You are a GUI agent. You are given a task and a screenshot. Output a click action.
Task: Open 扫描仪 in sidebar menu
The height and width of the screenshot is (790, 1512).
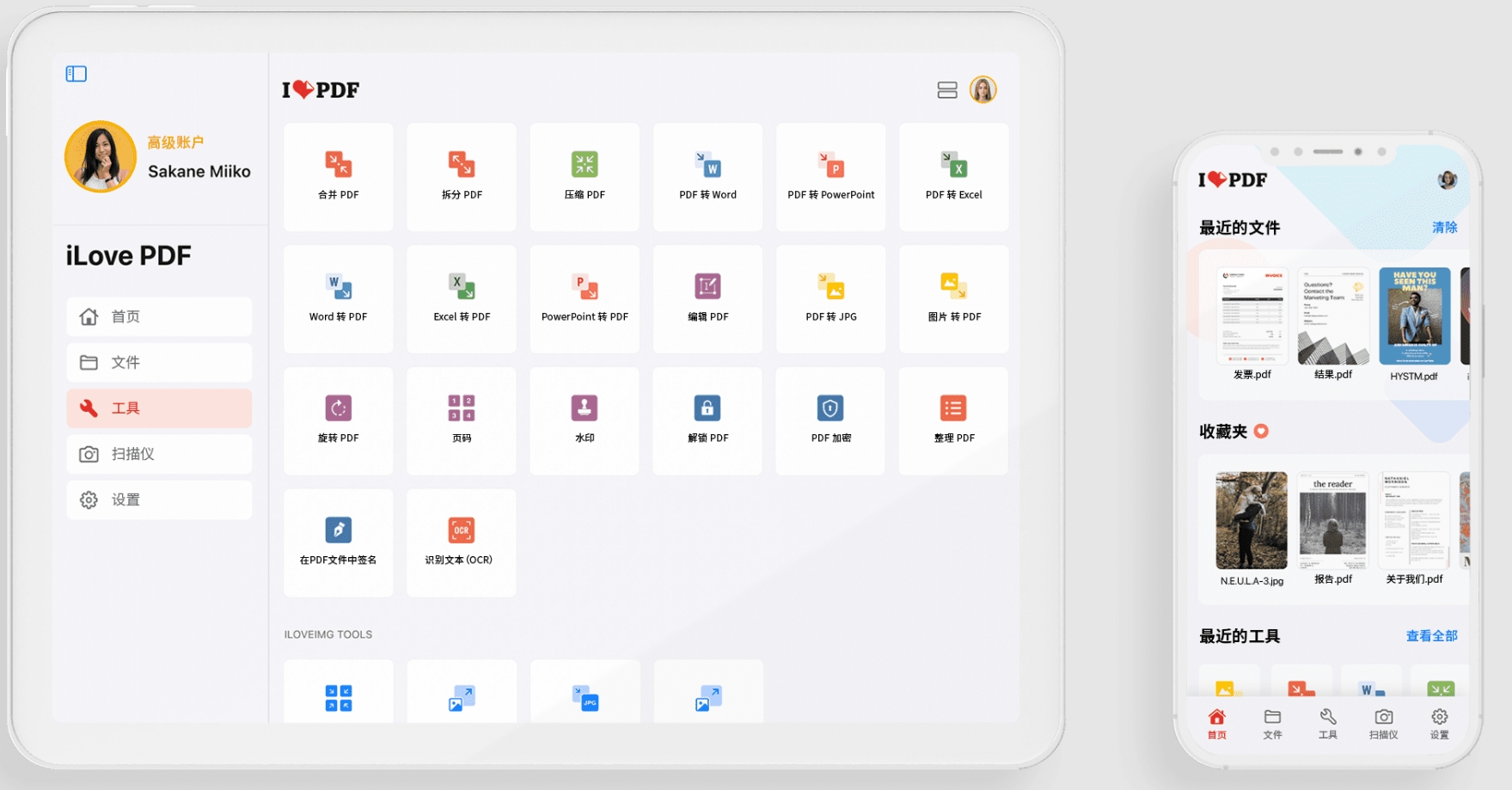pyautogui.click(x=159, y=454)
